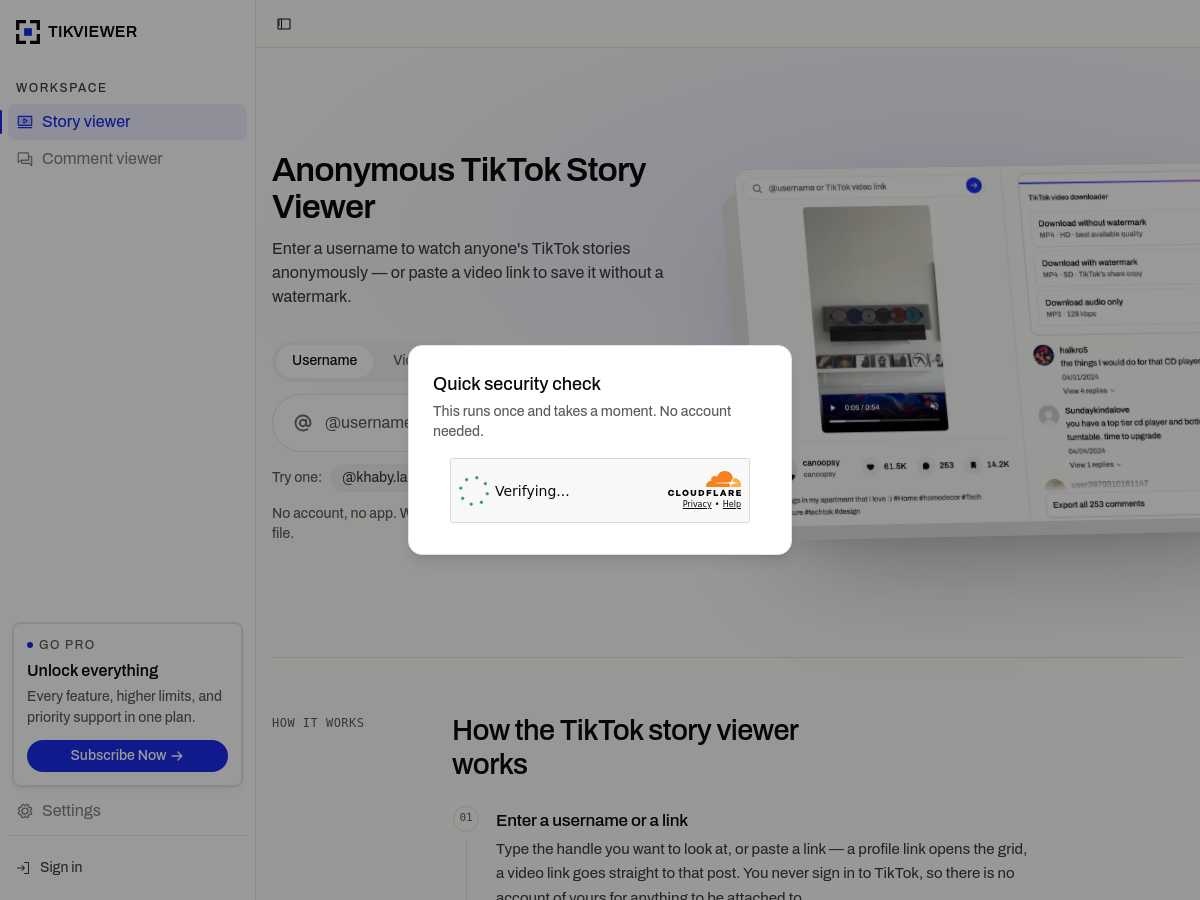This screenshot has height=900, width=1200.
Task: Click Sundaykindalove's avatar in comments
Action: coord(1048,415)
